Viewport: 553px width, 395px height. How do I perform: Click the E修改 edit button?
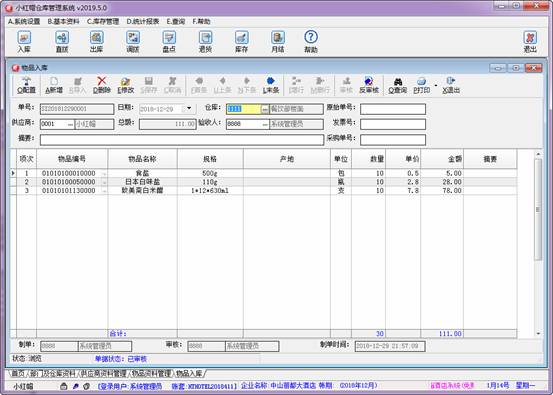126,85
